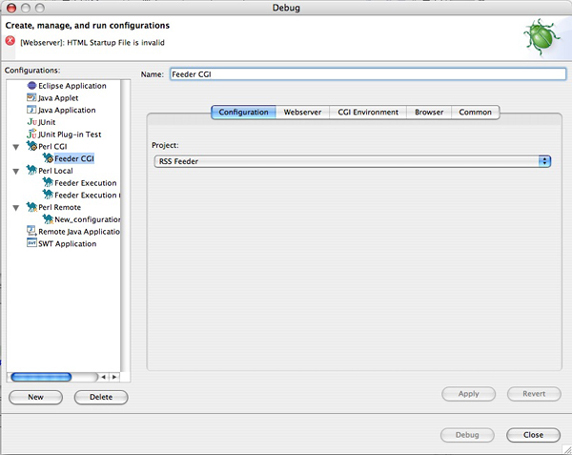Click the Java Application icon
The image size is (572, 455).
tap(31, 109)
